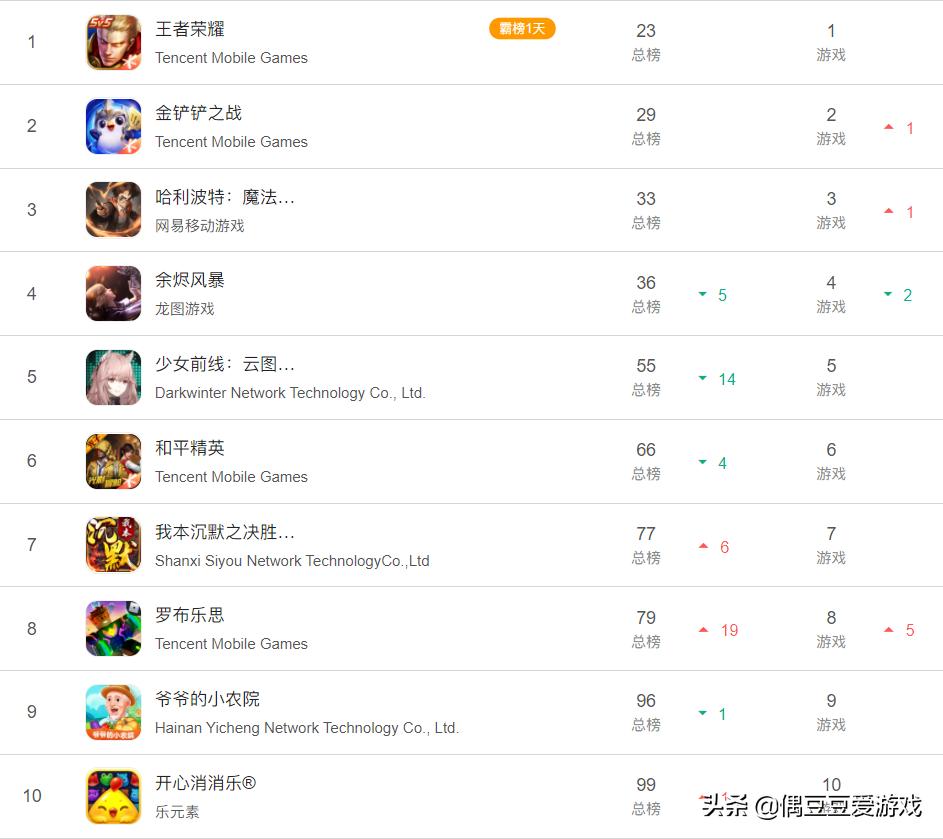Click the 金铲铲之战 penguin app icon
This screenshot has height=839, width=943.
pyautogui.click(x=114, y=126)
